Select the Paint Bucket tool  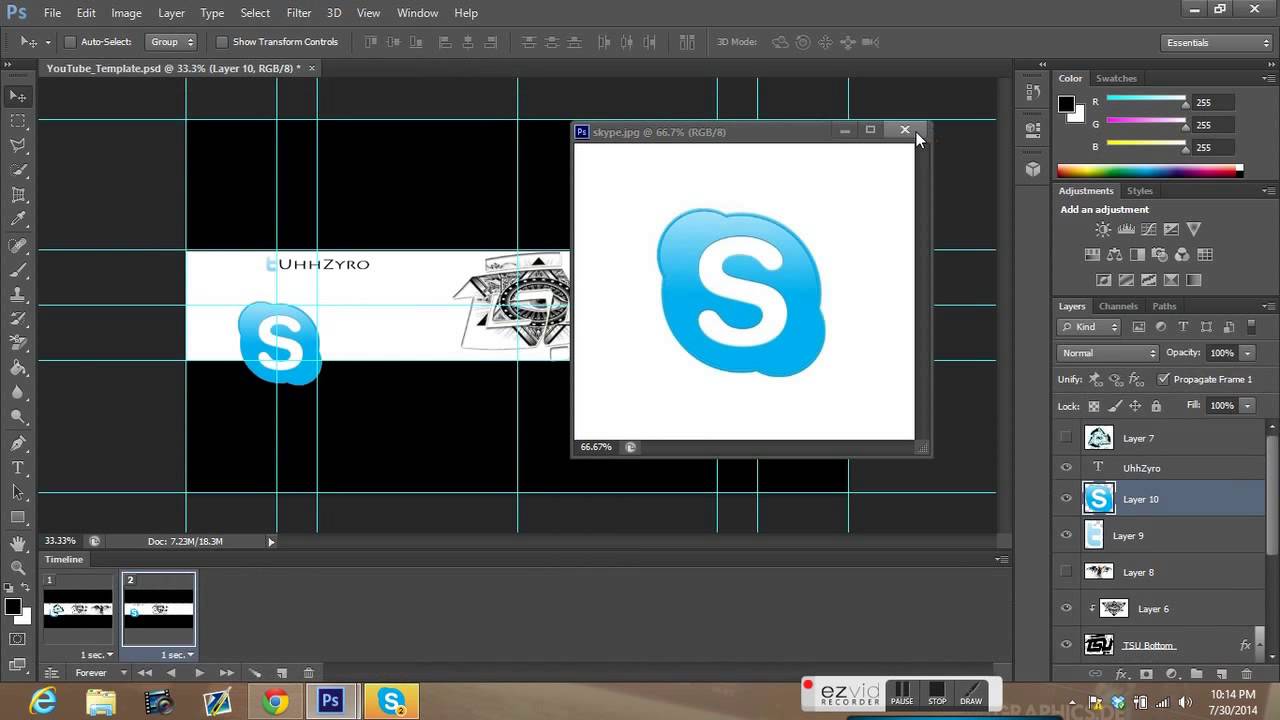18,369
